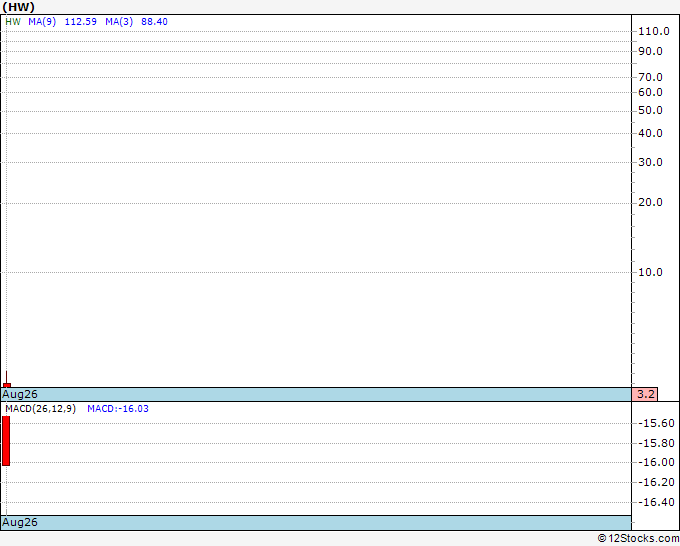Click the -15.80 MACD axis label
The height and width of the screenshot is (546, 680).
pyautogui.click(x=657, y=443)
